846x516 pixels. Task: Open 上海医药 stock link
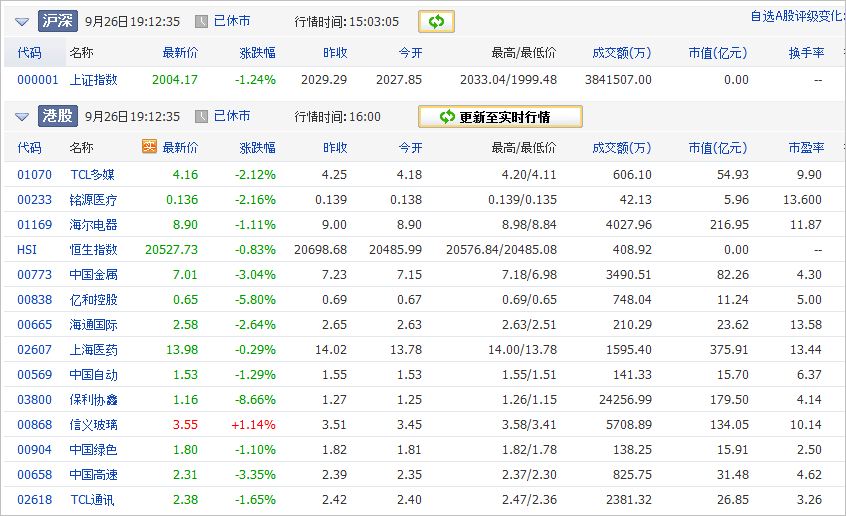[x=93, y=350]
